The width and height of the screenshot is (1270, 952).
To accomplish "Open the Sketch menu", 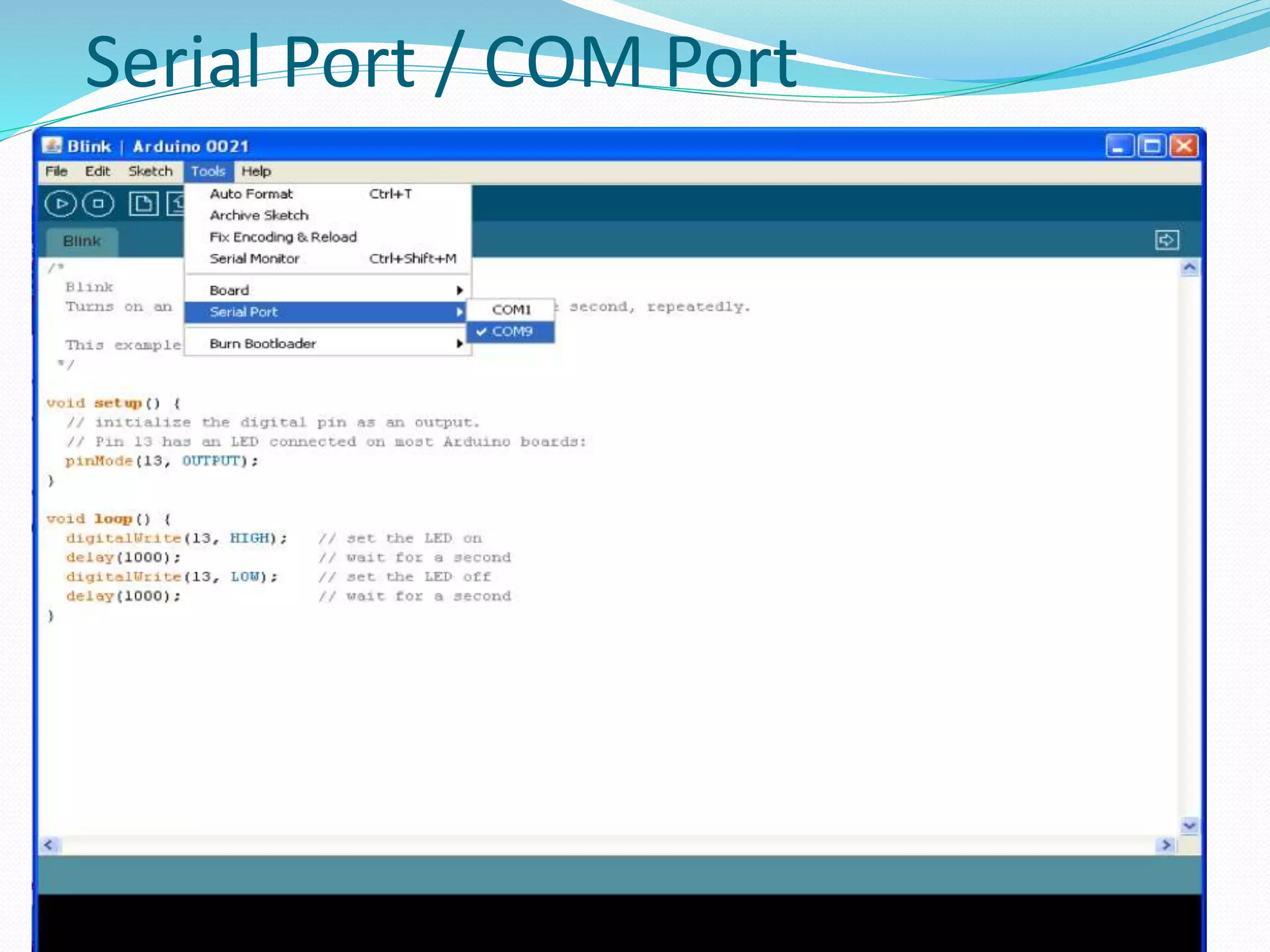I will [x=150, y=171].
